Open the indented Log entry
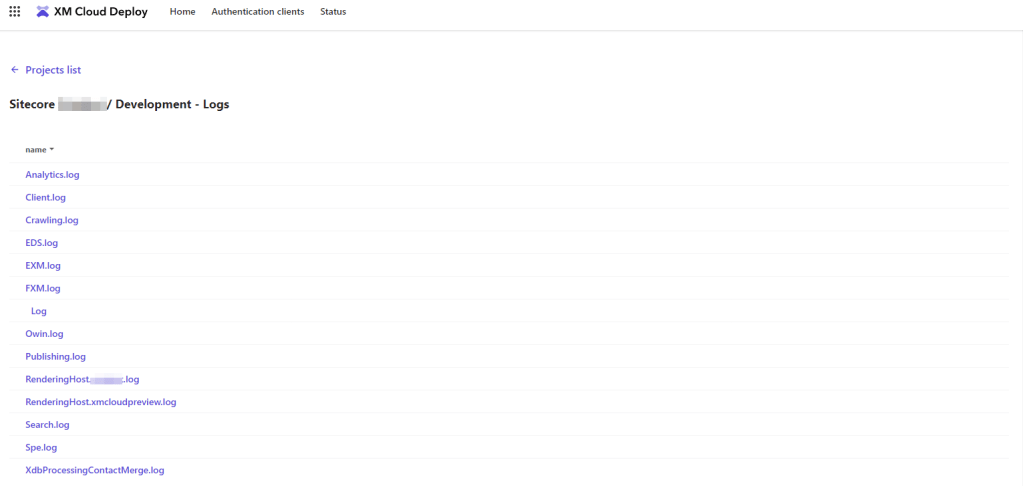 tap(39, 311)
